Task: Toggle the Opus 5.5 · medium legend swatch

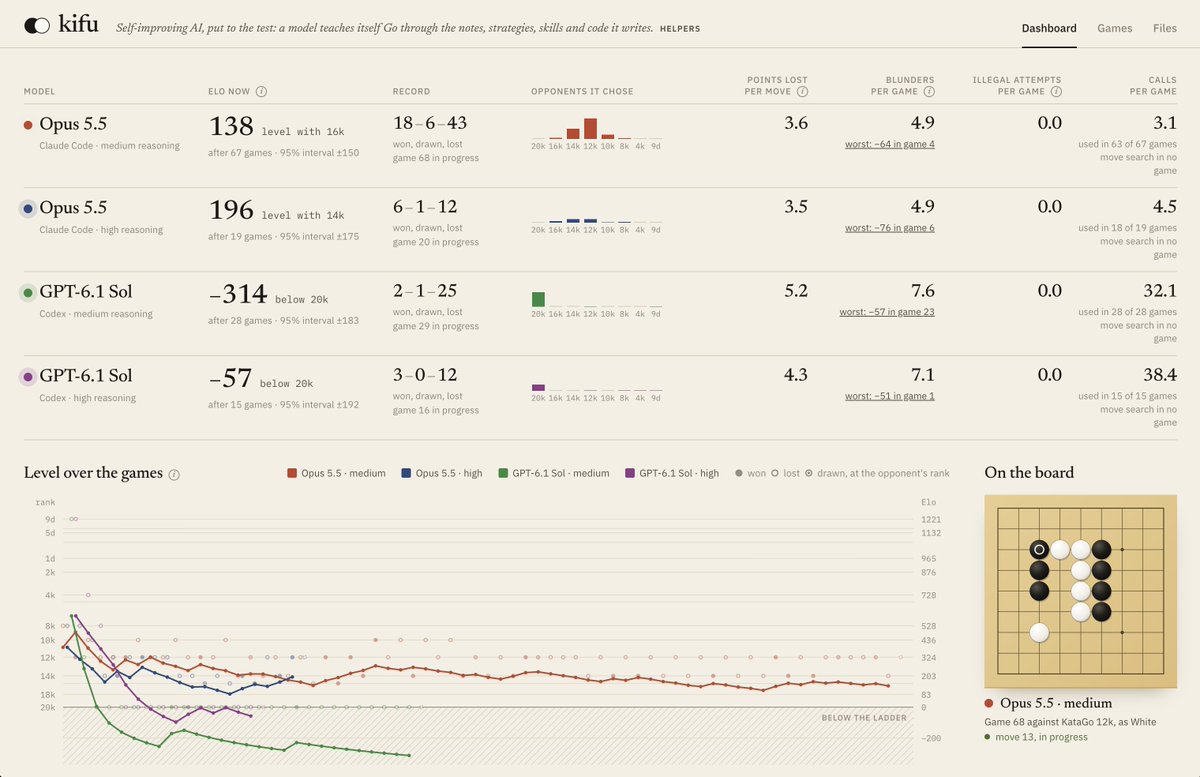Action: [x=292, y=473]
